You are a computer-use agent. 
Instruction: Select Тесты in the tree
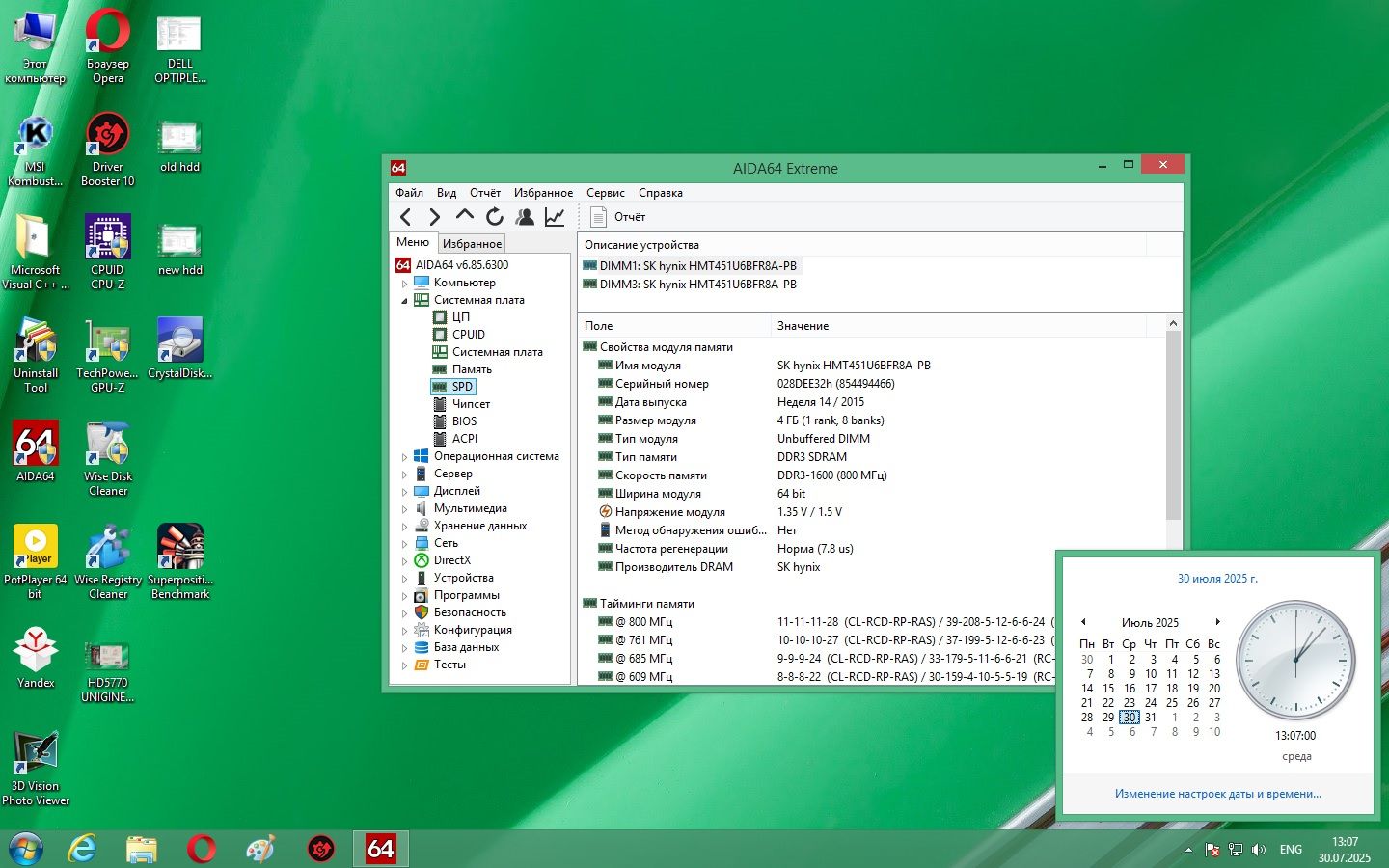pos(449,665)
